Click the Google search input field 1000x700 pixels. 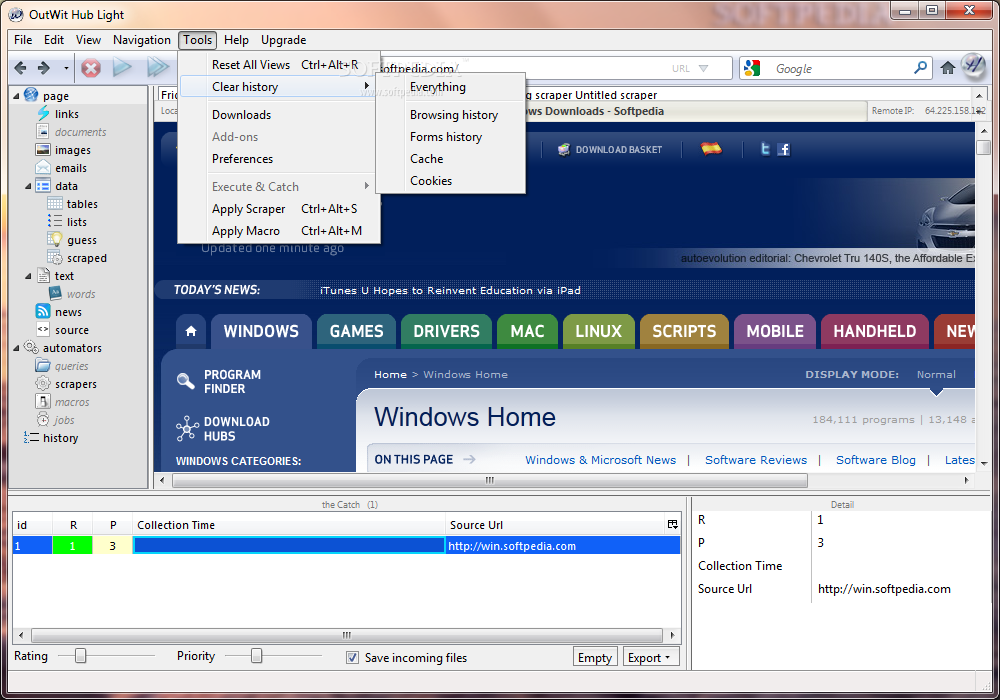pos(835,68)
